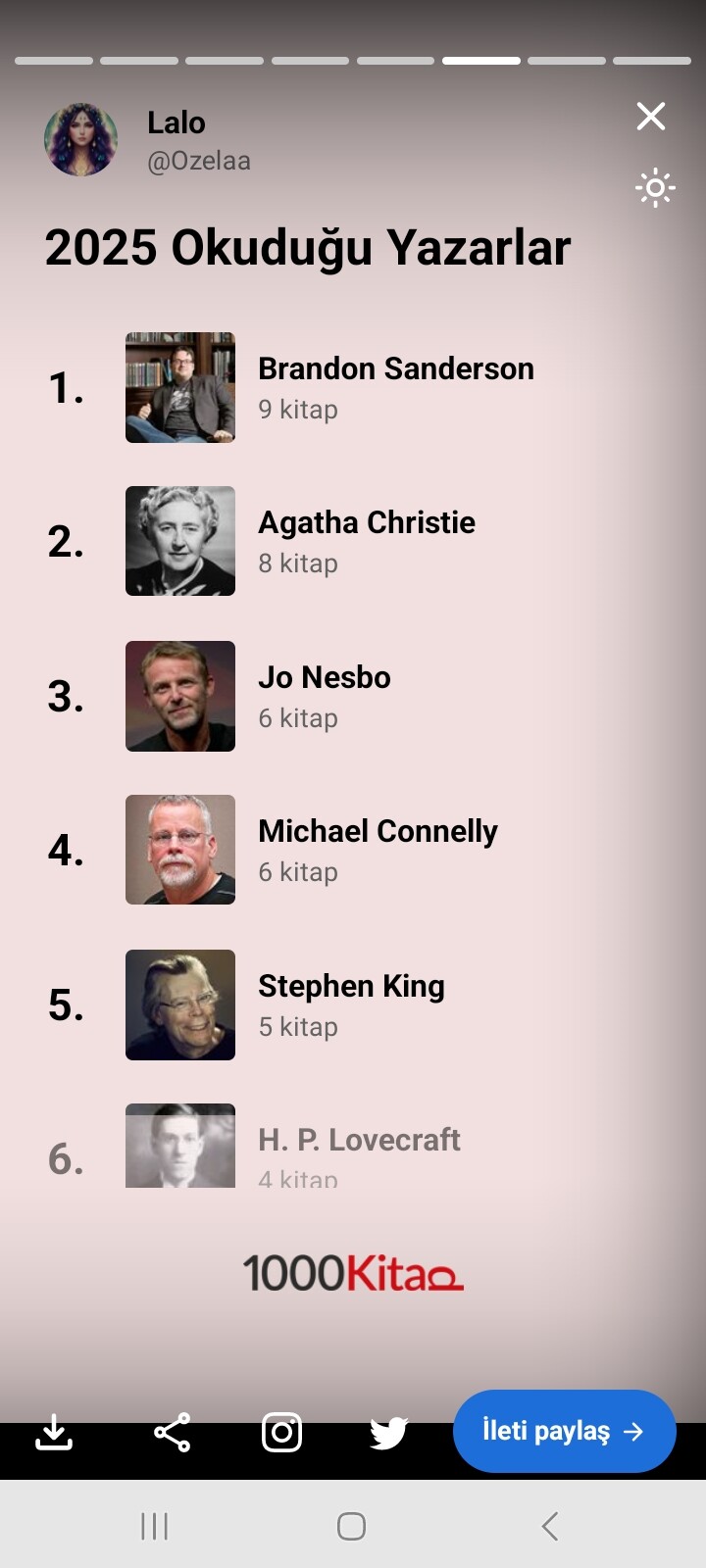Screen dimensions: 706x1568
Task: Tap the @Ozelaa username
Action: tap(199, 161)
